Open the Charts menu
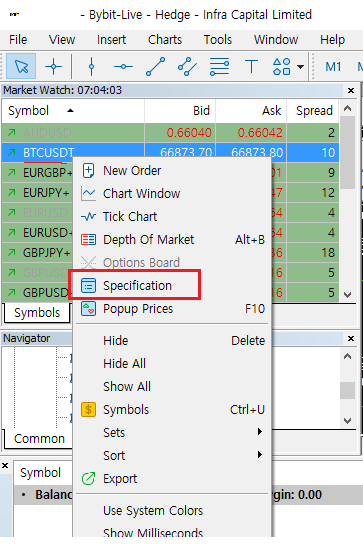 point(165,39)
